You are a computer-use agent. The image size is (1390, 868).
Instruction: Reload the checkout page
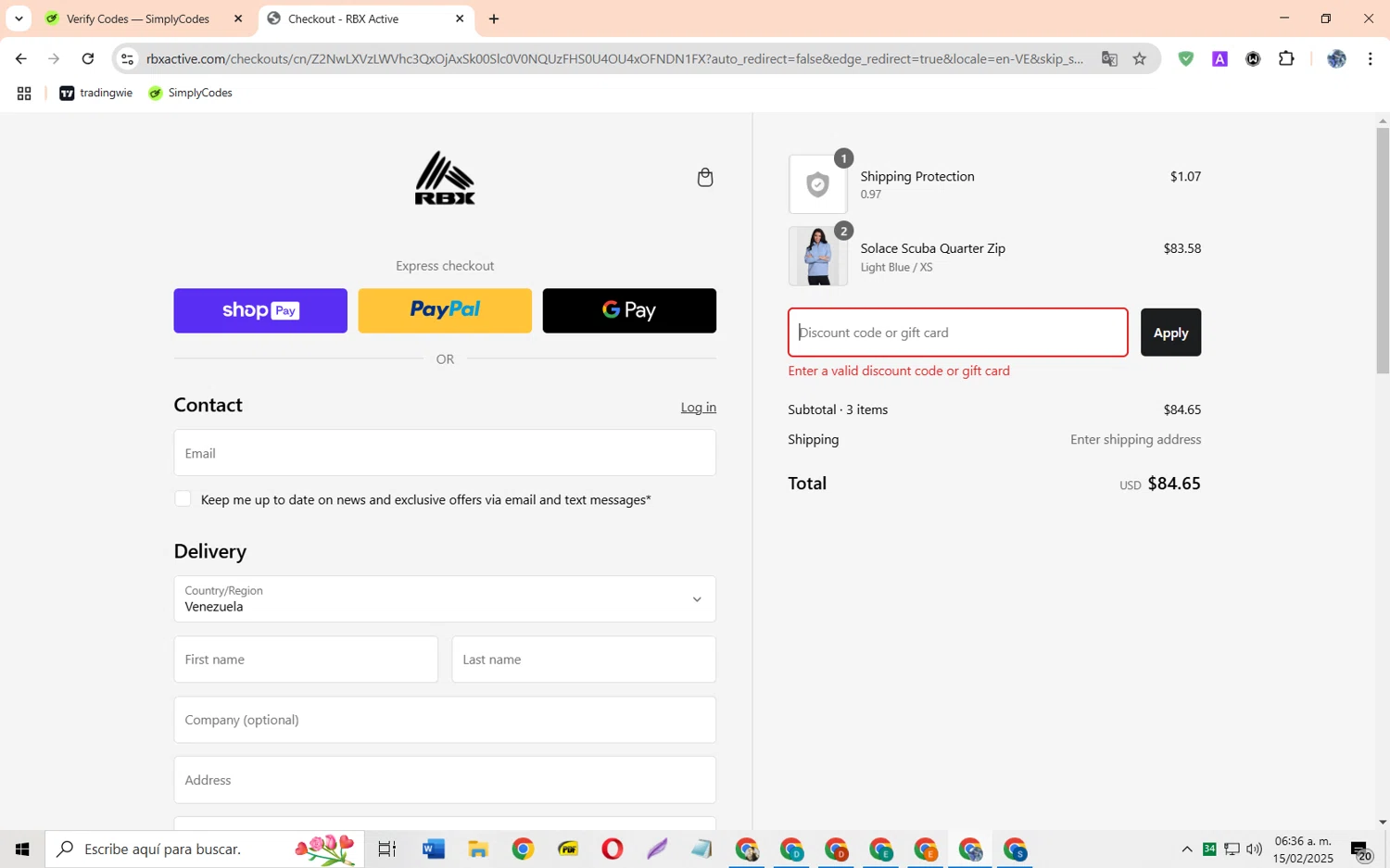88,58
